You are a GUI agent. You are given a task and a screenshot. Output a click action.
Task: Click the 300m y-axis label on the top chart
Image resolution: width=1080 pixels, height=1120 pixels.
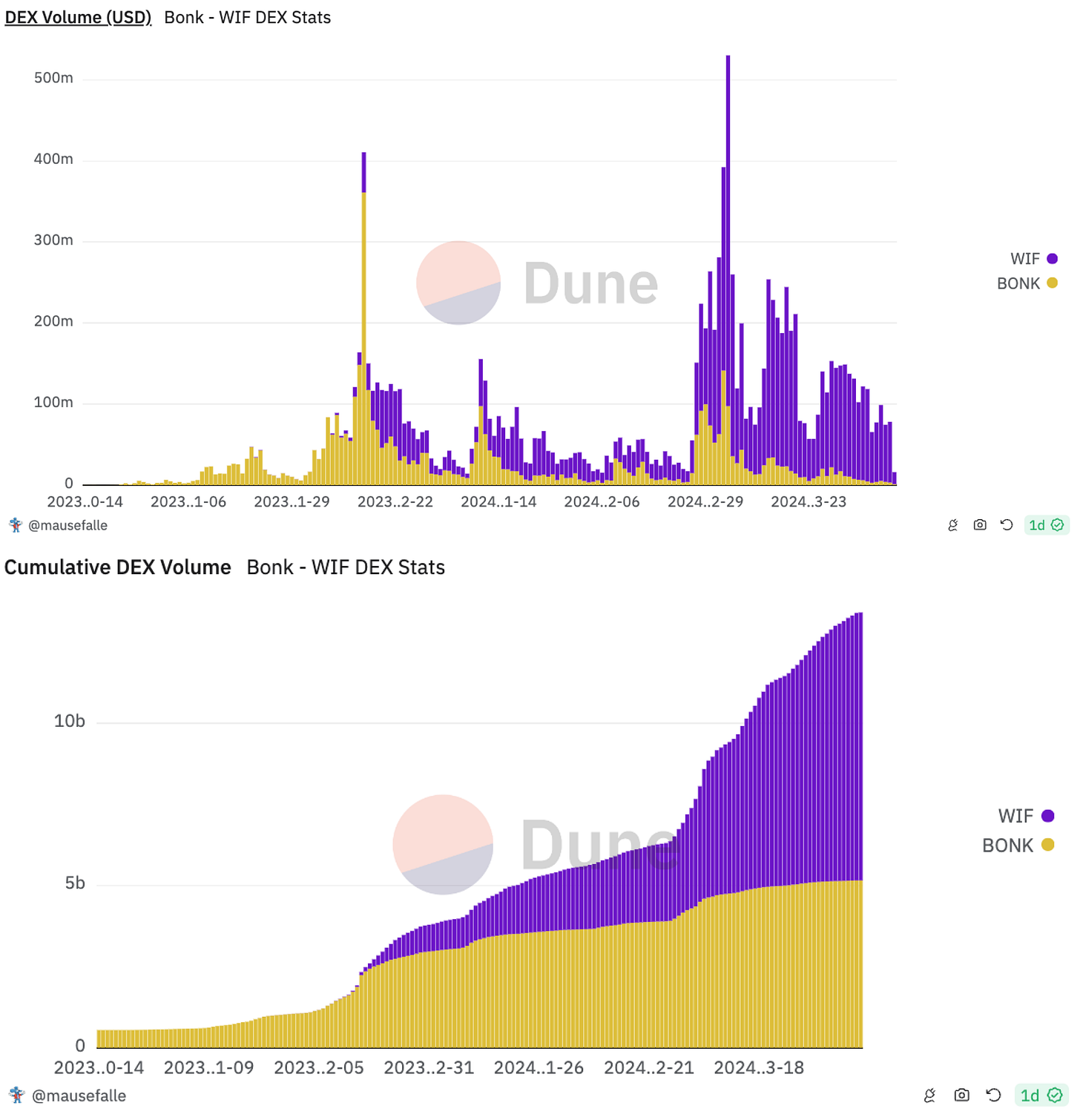[53, 240]
